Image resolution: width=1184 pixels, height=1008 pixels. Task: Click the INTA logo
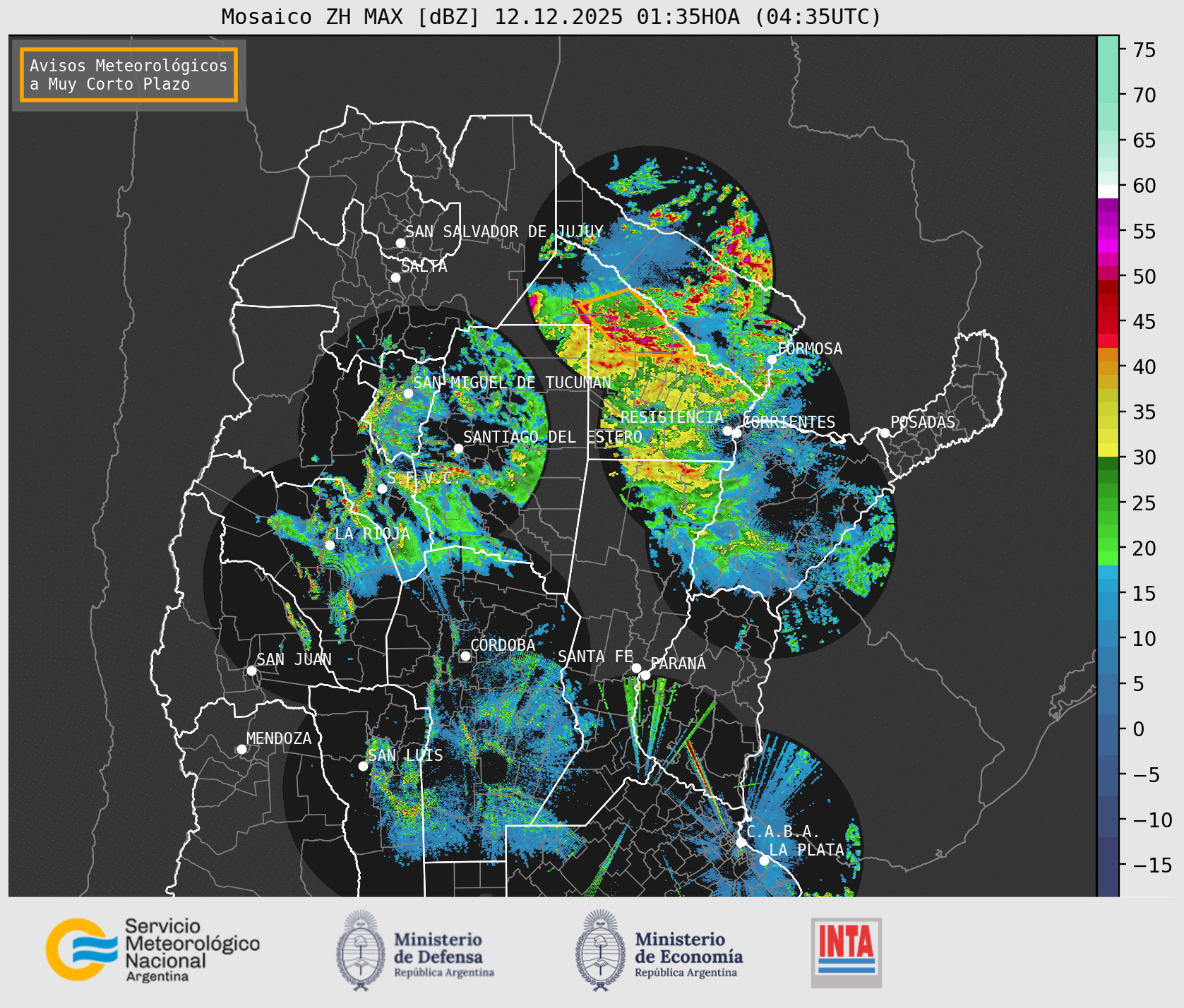(x=847, y=952)
